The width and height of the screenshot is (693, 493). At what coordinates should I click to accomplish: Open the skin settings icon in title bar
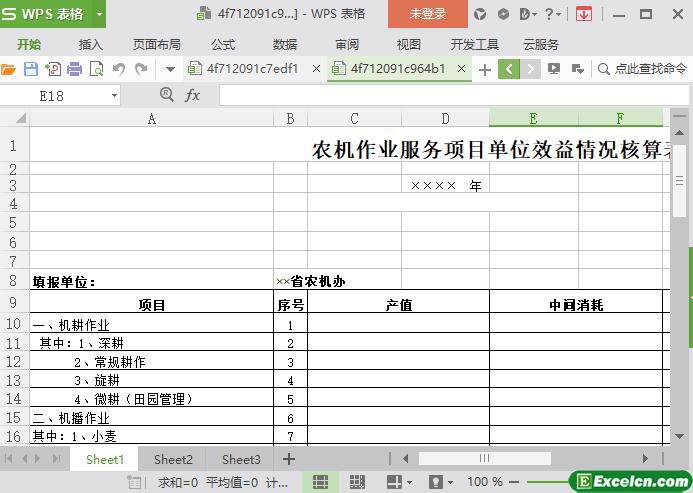coord(480,14)
